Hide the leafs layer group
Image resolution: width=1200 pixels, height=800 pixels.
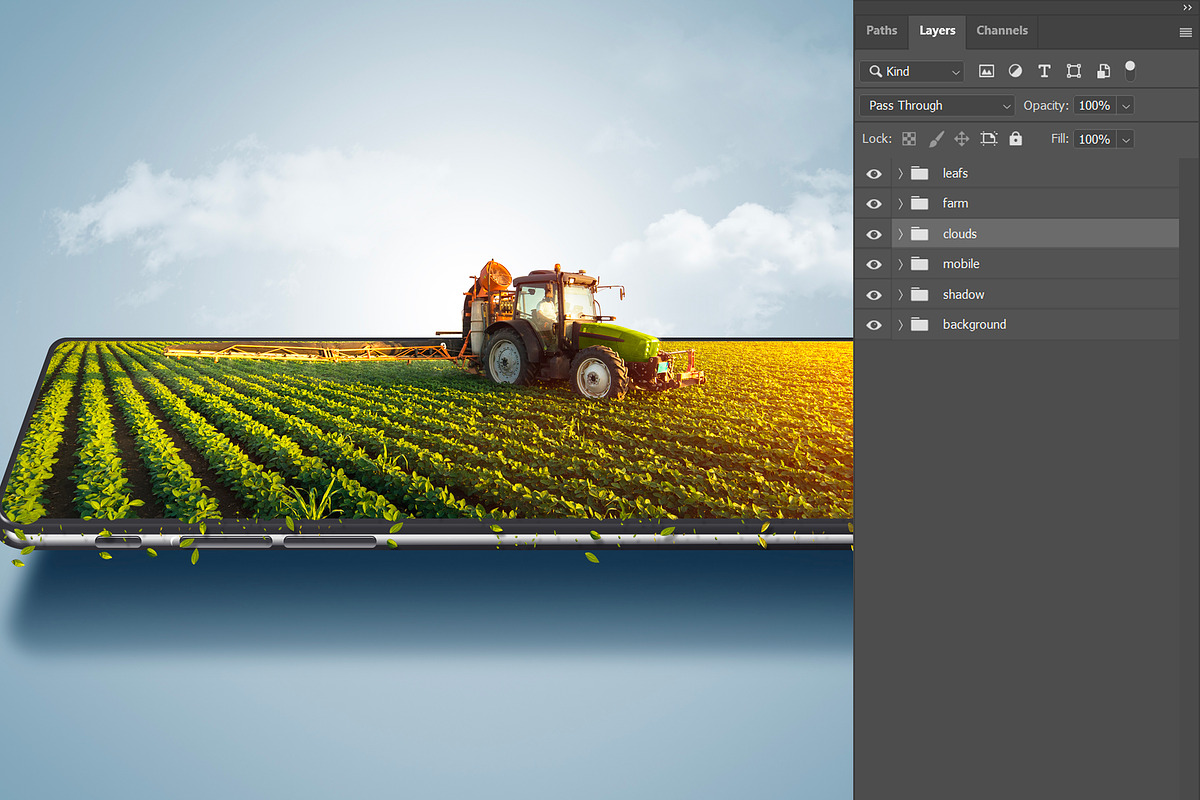point(874,173)
